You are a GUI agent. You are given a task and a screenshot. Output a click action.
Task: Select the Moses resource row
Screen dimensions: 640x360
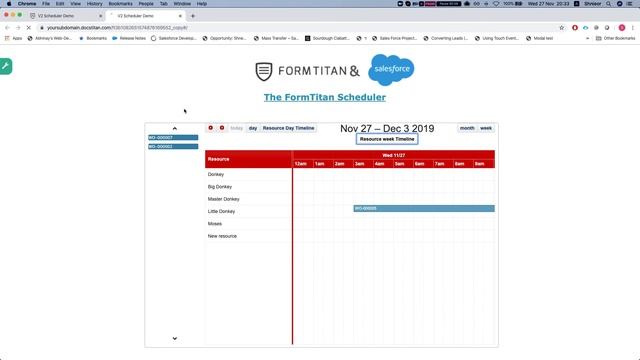(248, 224)
